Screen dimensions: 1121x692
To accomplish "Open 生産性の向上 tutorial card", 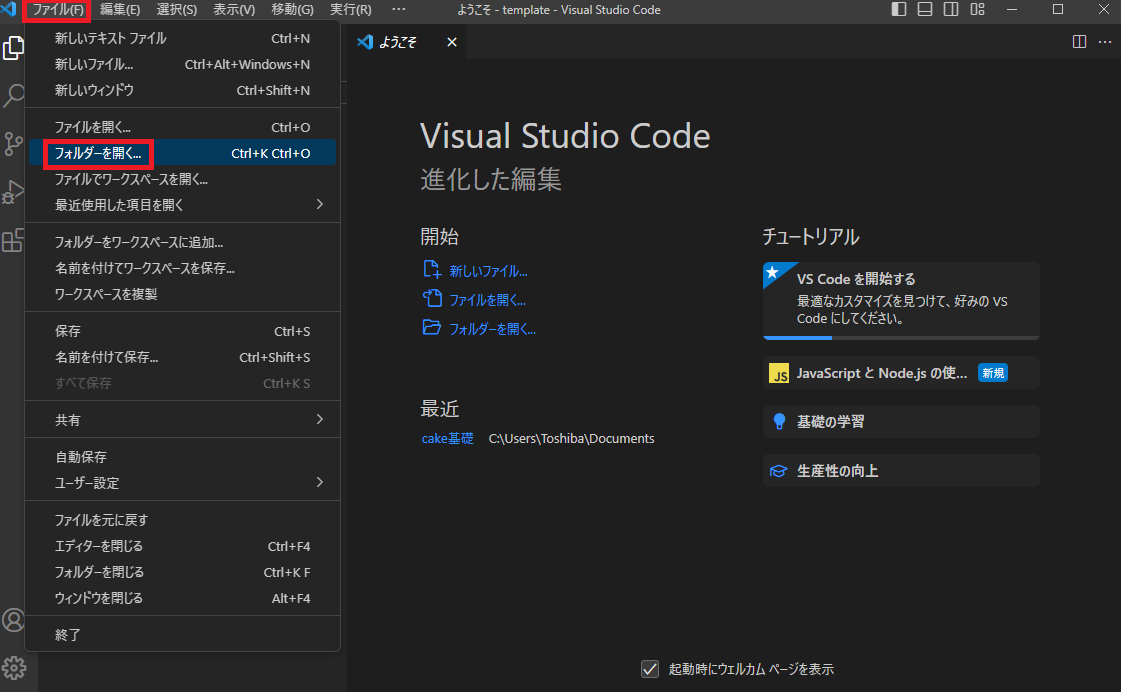I will [901, 471].
